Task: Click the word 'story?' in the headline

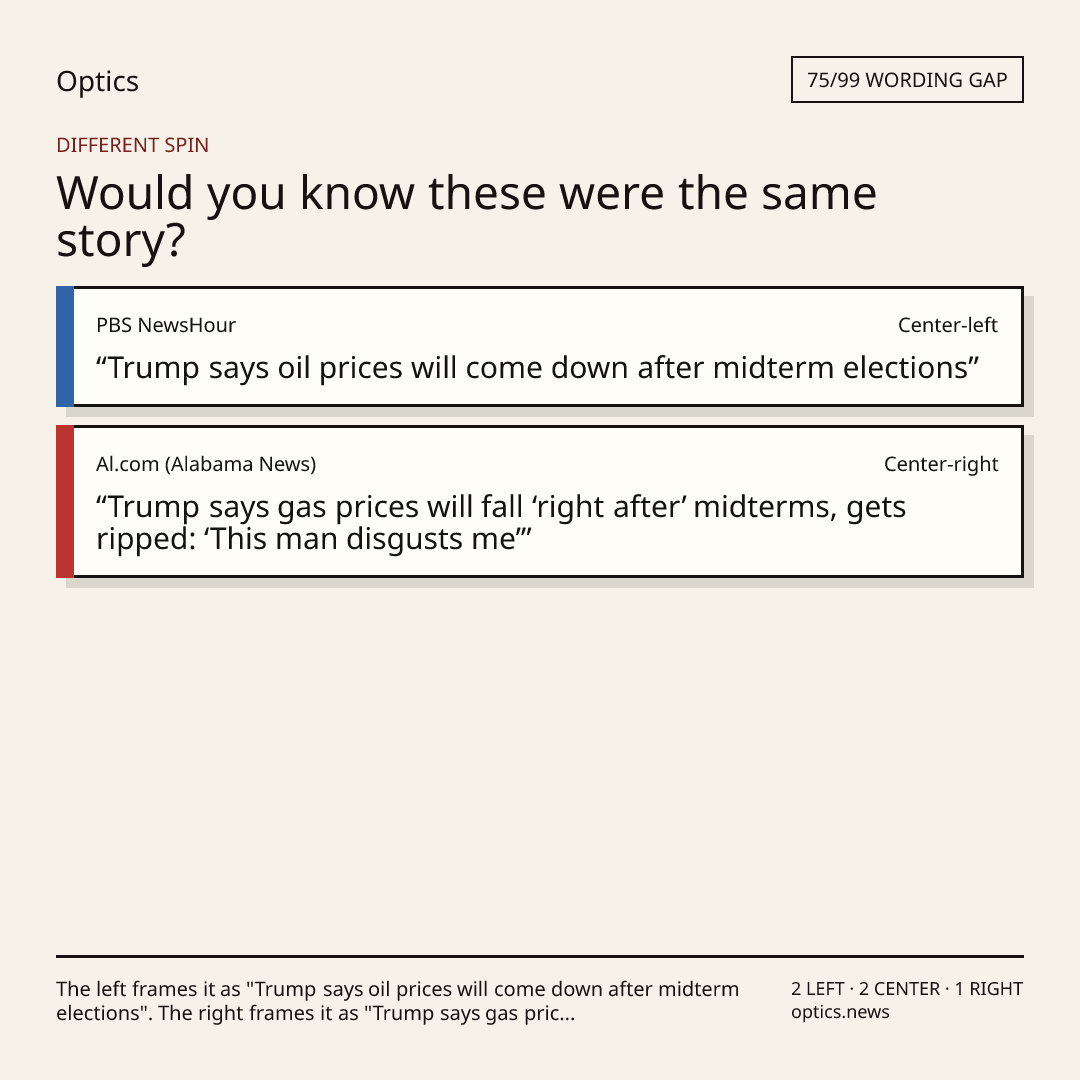Action: [121, 241]
